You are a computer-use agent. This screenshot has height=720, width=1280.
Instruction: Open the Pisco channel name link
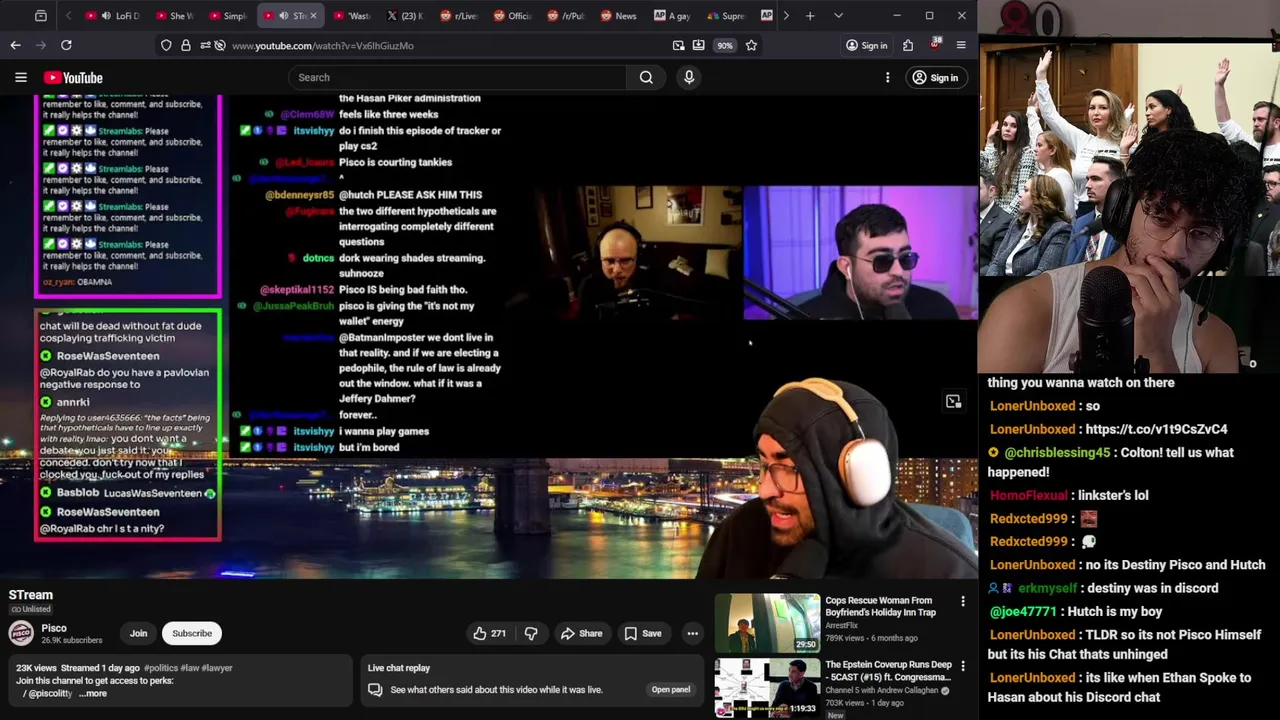54,628
